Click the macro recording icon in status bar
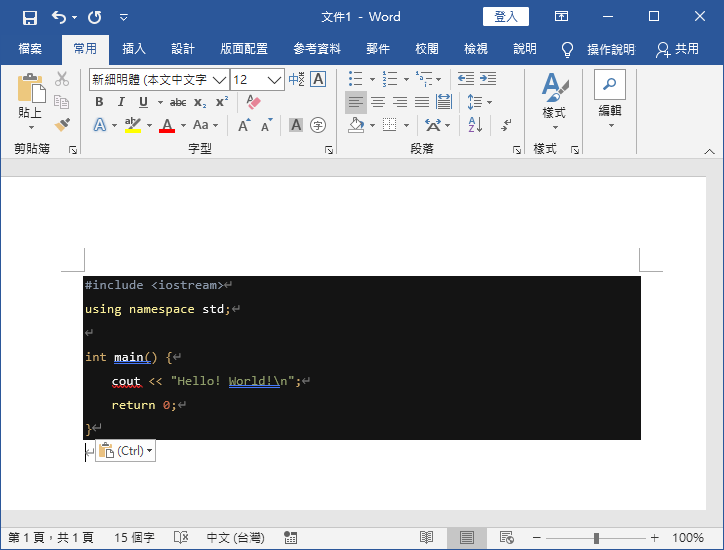 [x=290, y=538]
